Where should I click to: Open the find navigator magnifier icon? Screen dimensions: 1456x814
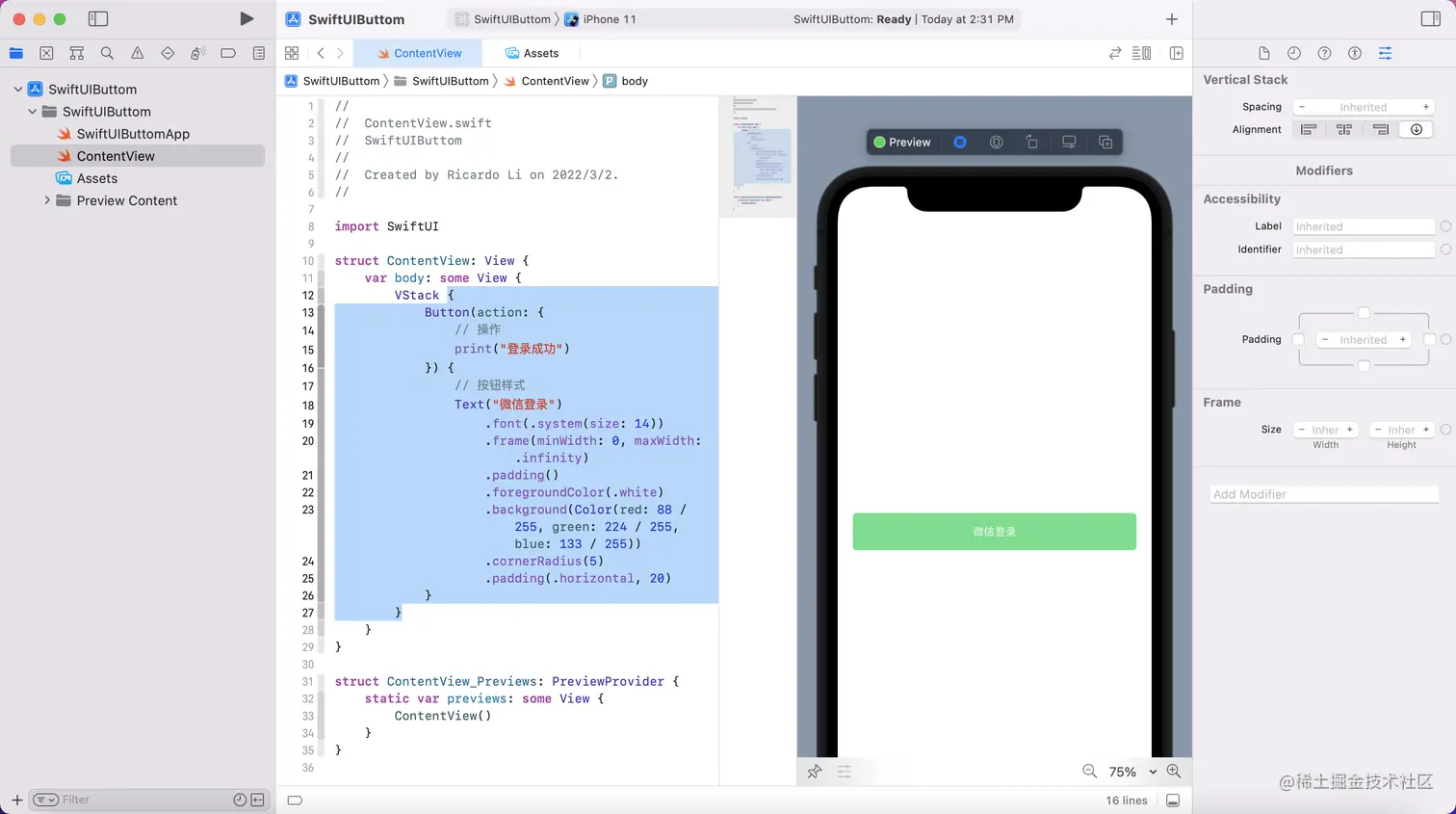(x=107, y=53)
